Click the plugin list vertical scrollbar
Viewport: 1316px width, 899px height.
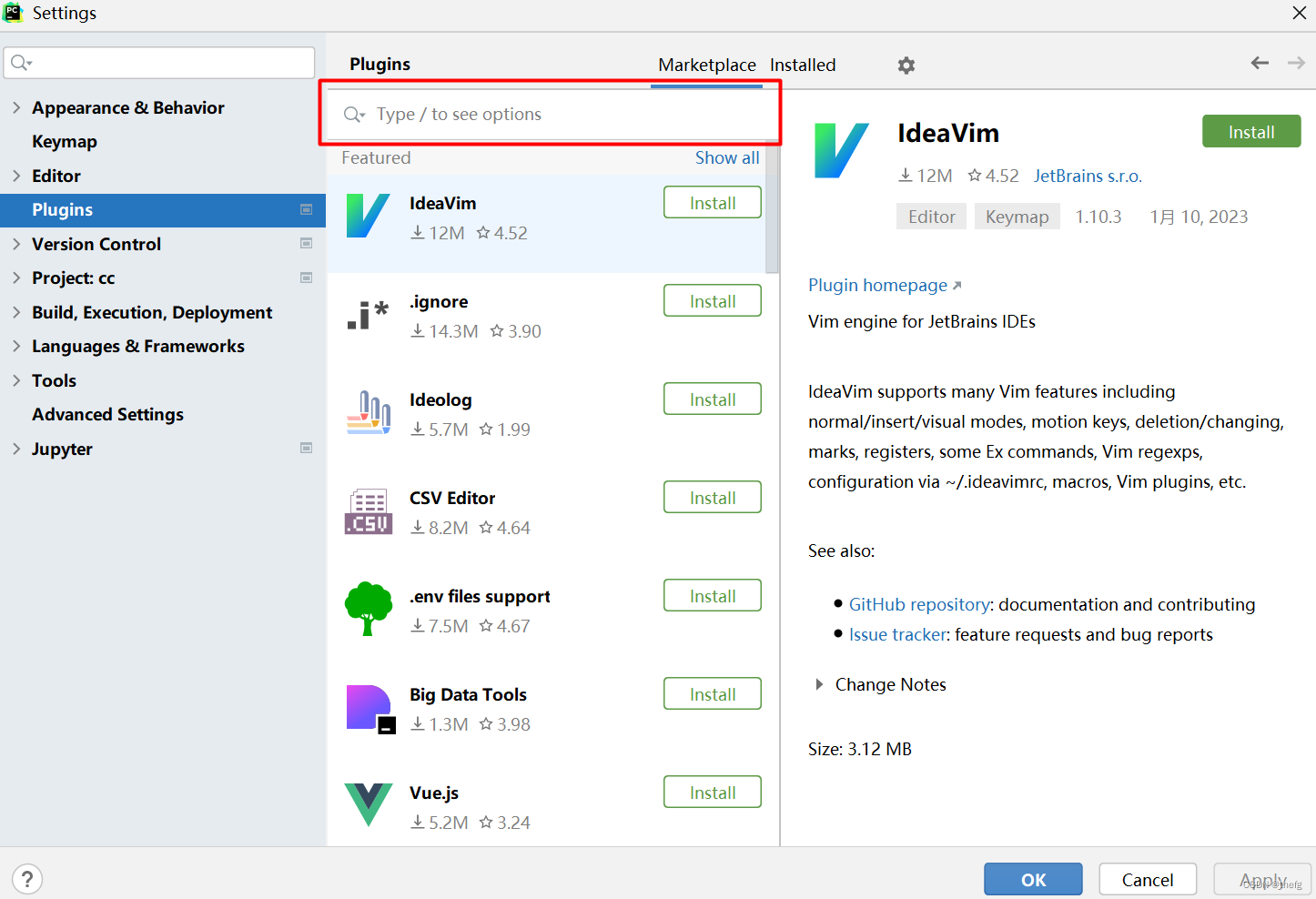tap(772, 209)
